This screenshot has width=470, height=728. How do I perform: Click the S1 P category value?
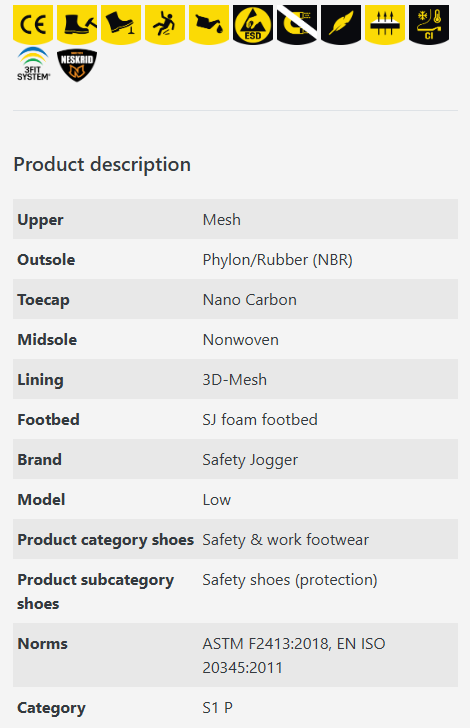(217, 708)
